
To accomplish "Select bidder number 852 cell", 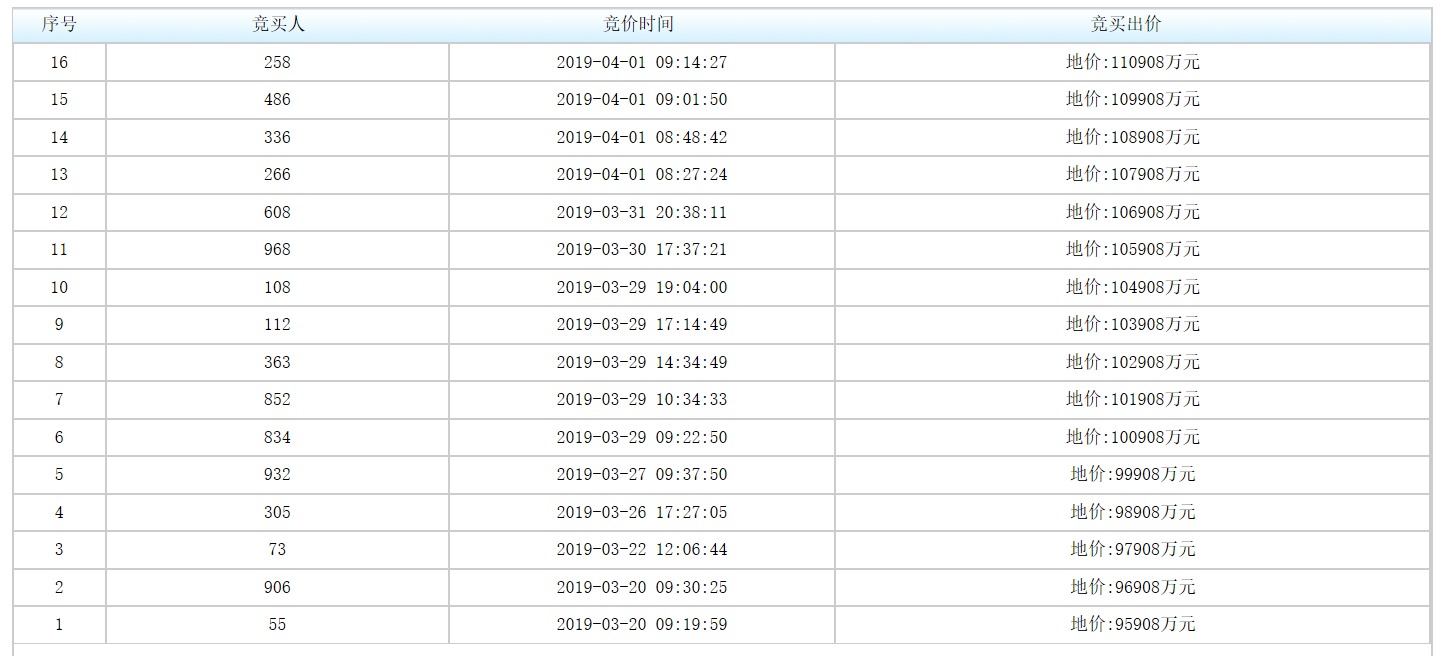I will [277, 399].
